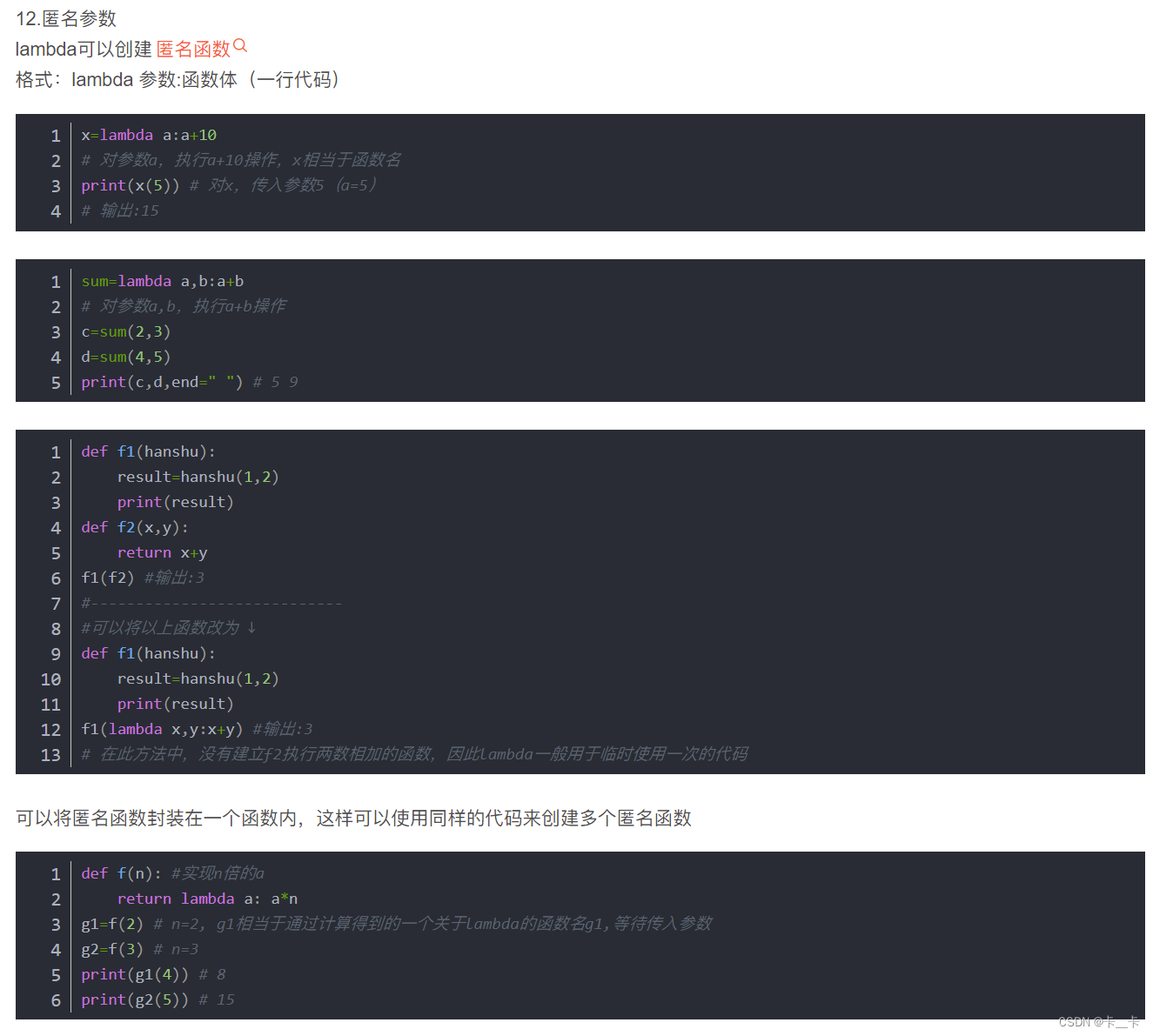The width and height of the screenshot is (1153, 1036).
Task: Click code line print(g2(5)) # 15
Action: [x=158, y=1000]
